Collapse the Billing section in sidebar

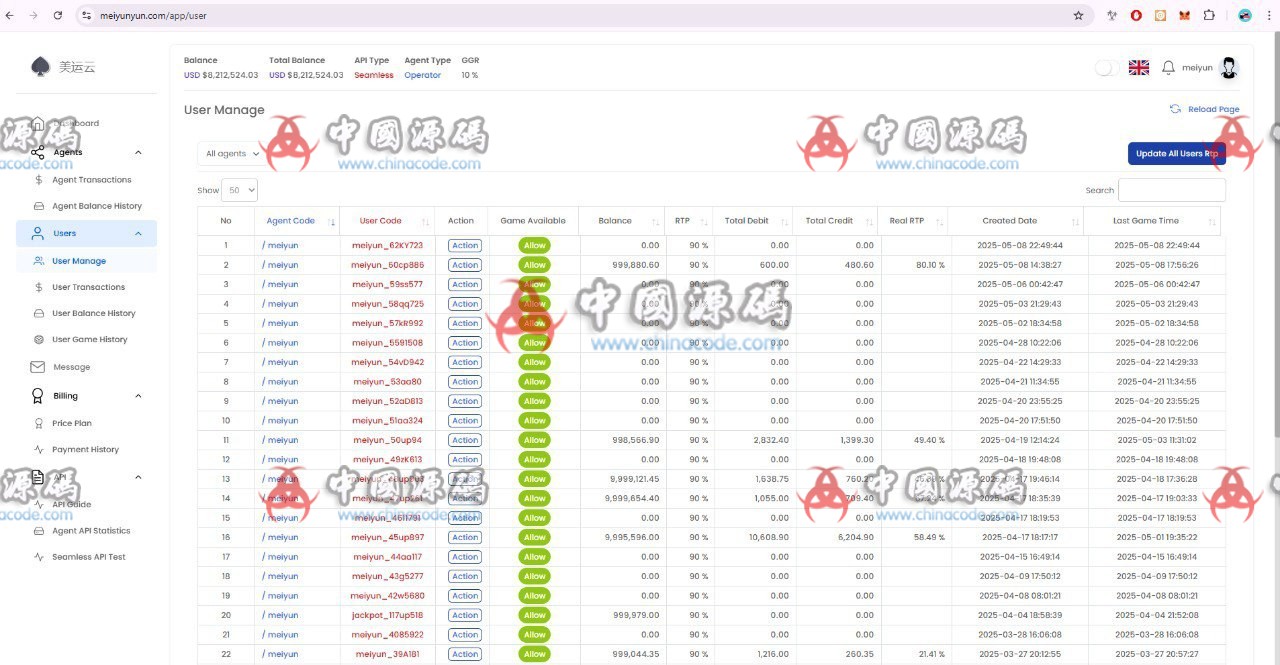click(138, 396)
